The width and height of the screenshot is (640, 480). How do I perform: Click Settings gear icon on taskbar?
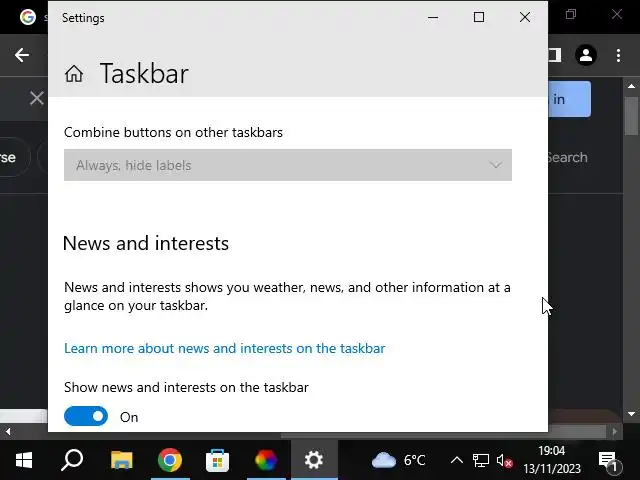[x=314, y=460]
